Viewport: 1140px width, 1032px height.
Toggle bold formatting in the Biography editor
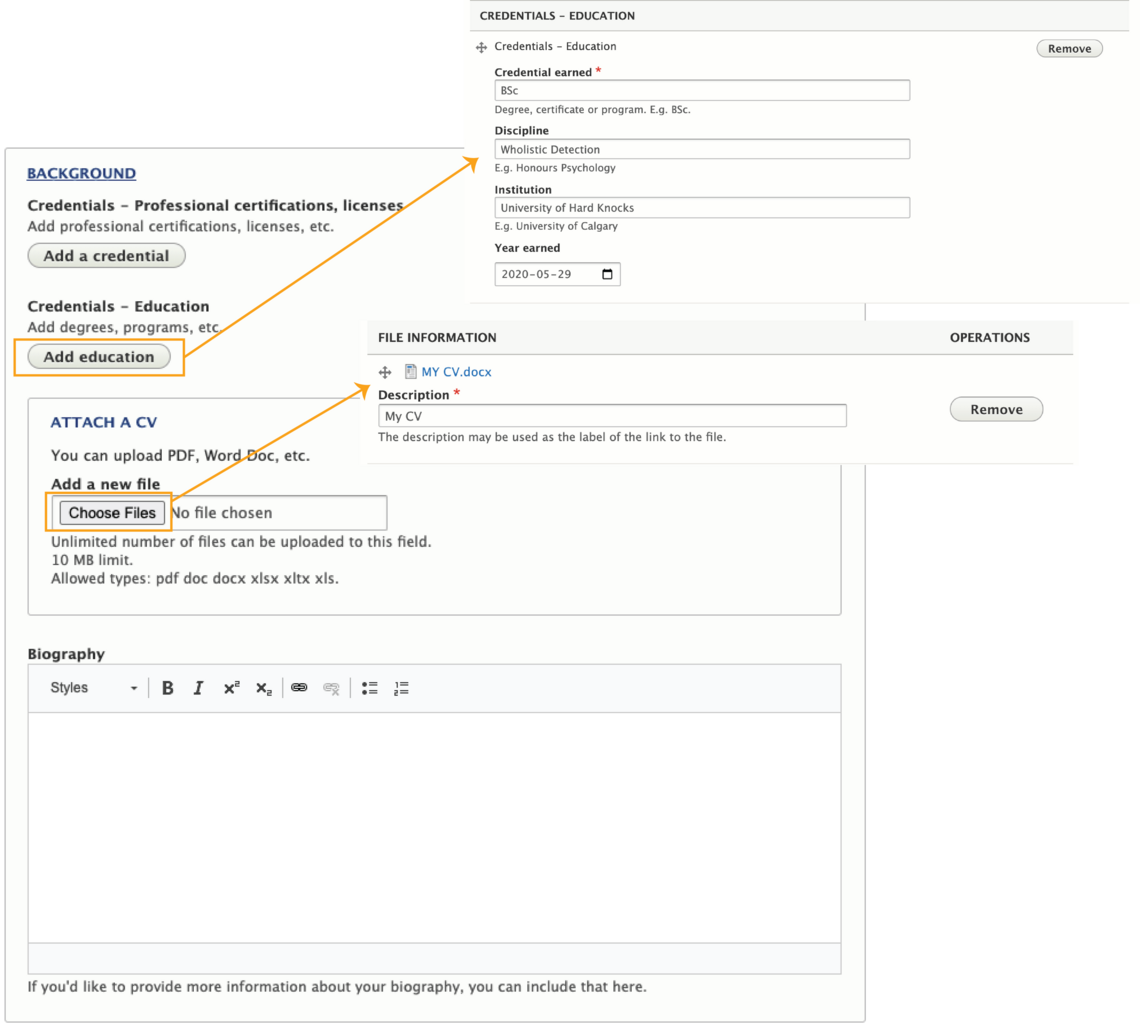167,688
